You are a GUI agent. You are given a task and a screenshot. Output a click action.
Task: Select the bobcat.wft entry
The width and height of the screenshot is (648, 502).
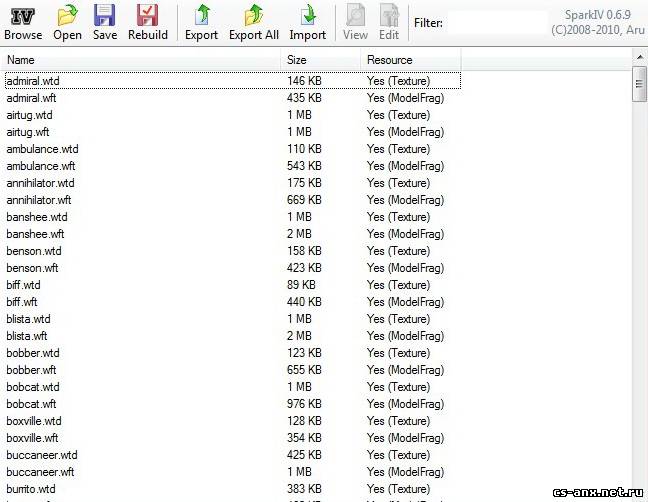point(233,404)
